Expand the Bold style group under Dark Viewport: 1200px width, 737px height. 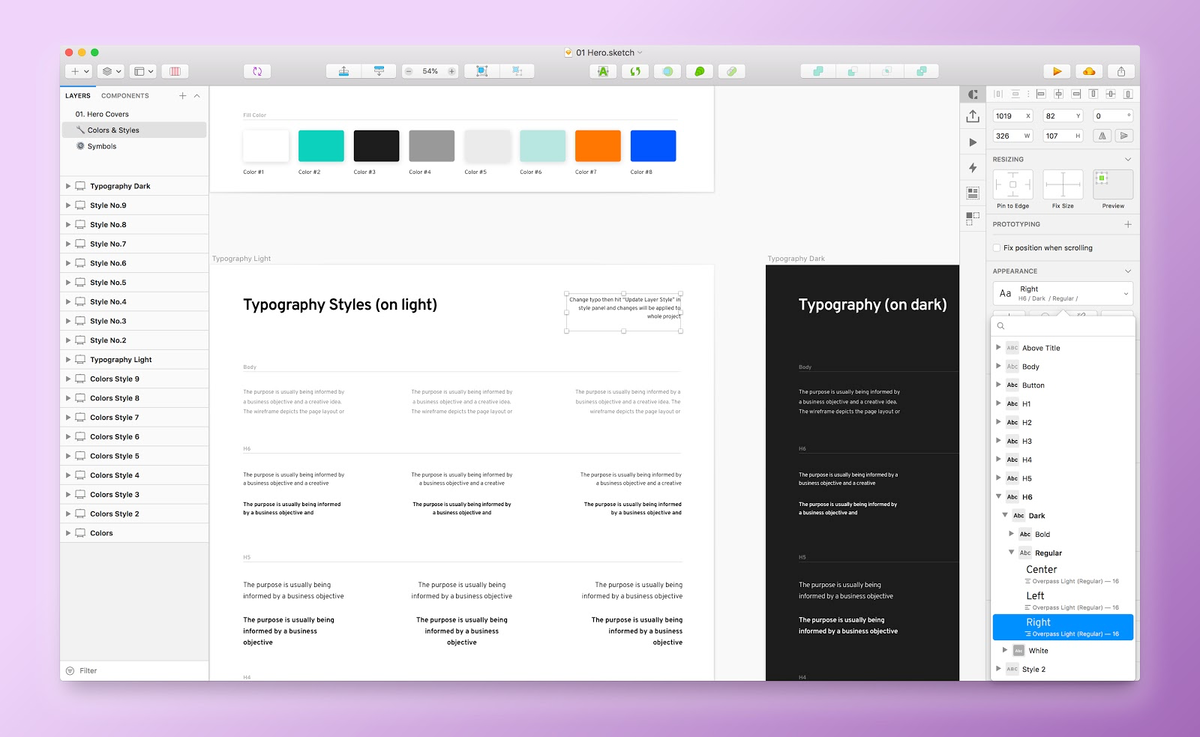pyautogui.click(x=1012, y=534)
